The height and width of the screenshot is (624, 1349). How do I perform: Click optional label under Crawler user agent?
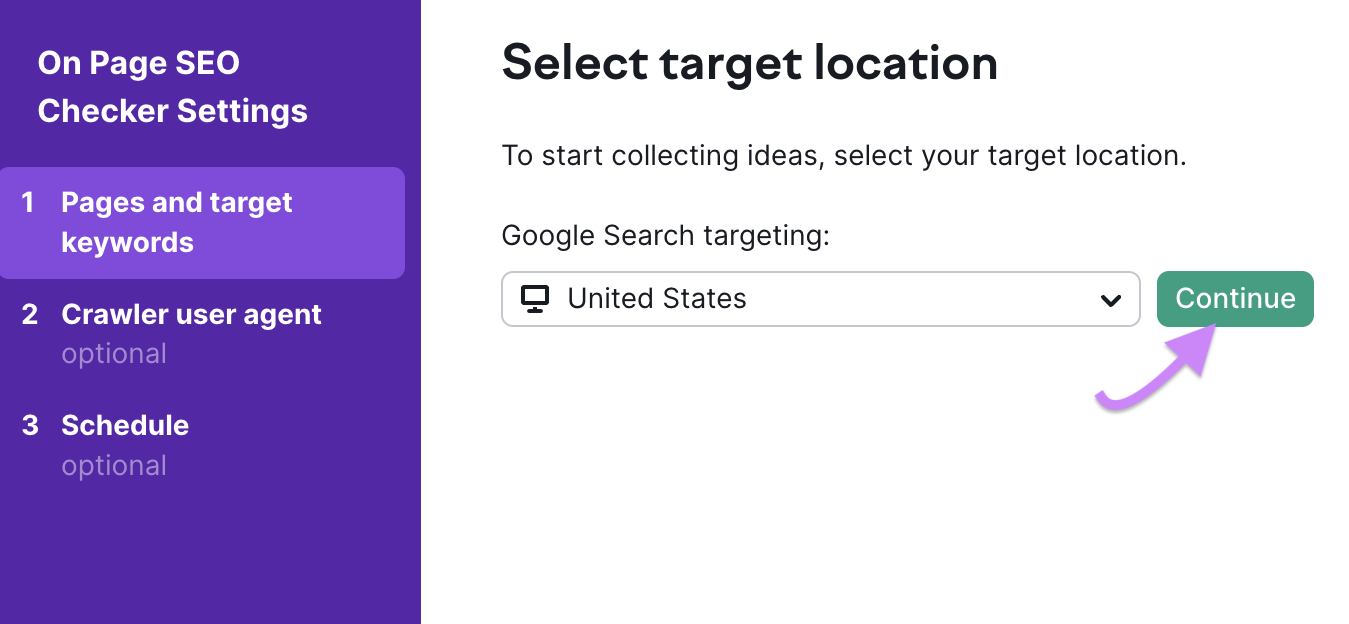click(x=114, y=353)
